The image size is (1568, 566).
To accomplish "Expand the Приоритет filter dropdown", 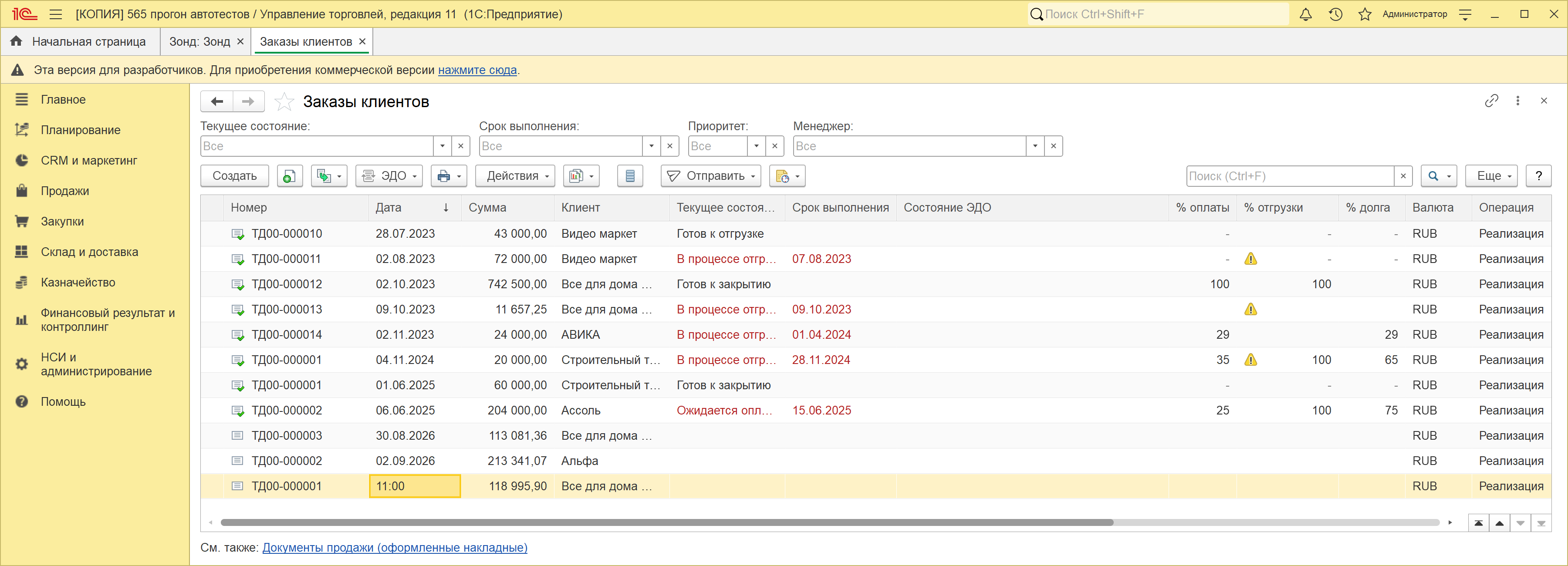I will [757, 146].
